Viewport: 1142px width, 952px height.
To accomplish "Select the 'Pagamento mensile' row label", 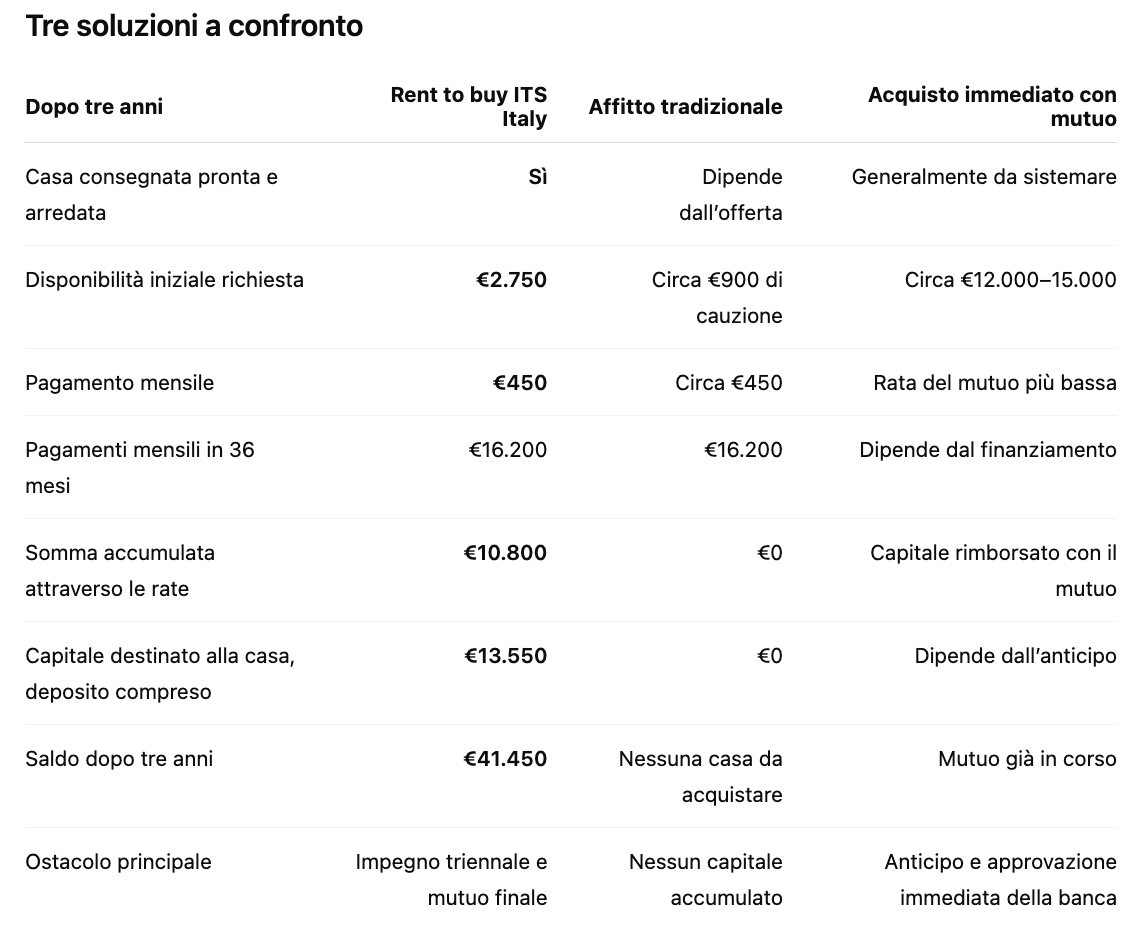I will pos(119,382).
